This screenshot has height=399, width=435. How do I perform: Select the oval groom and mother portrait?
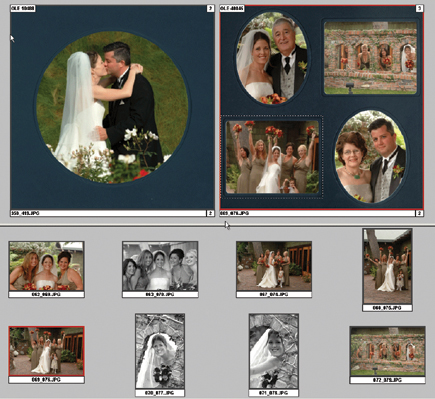[370, 157]
